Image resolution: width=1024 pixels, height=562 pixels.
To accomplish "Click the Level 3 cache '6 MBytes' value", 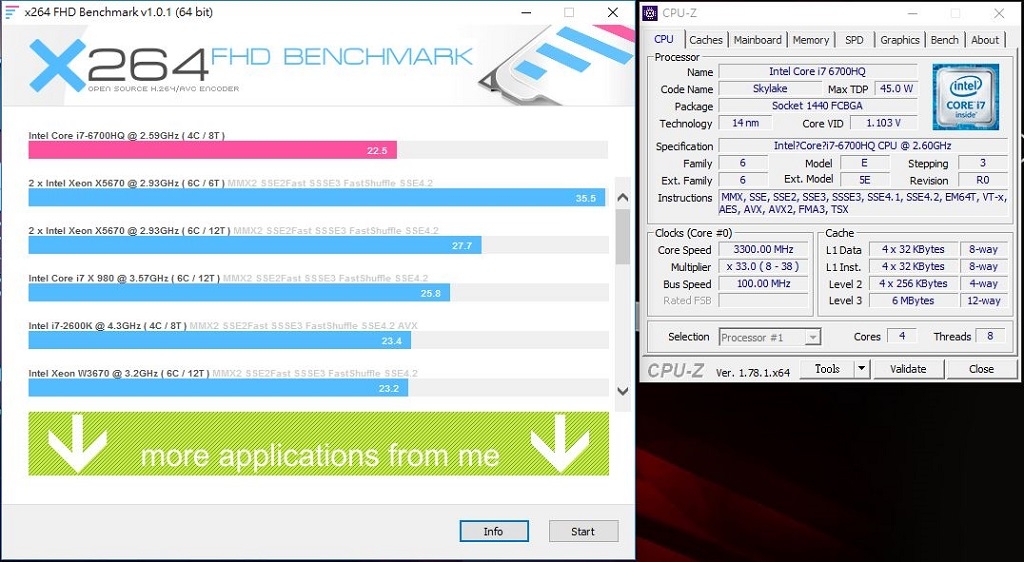I will pos(912,301).
